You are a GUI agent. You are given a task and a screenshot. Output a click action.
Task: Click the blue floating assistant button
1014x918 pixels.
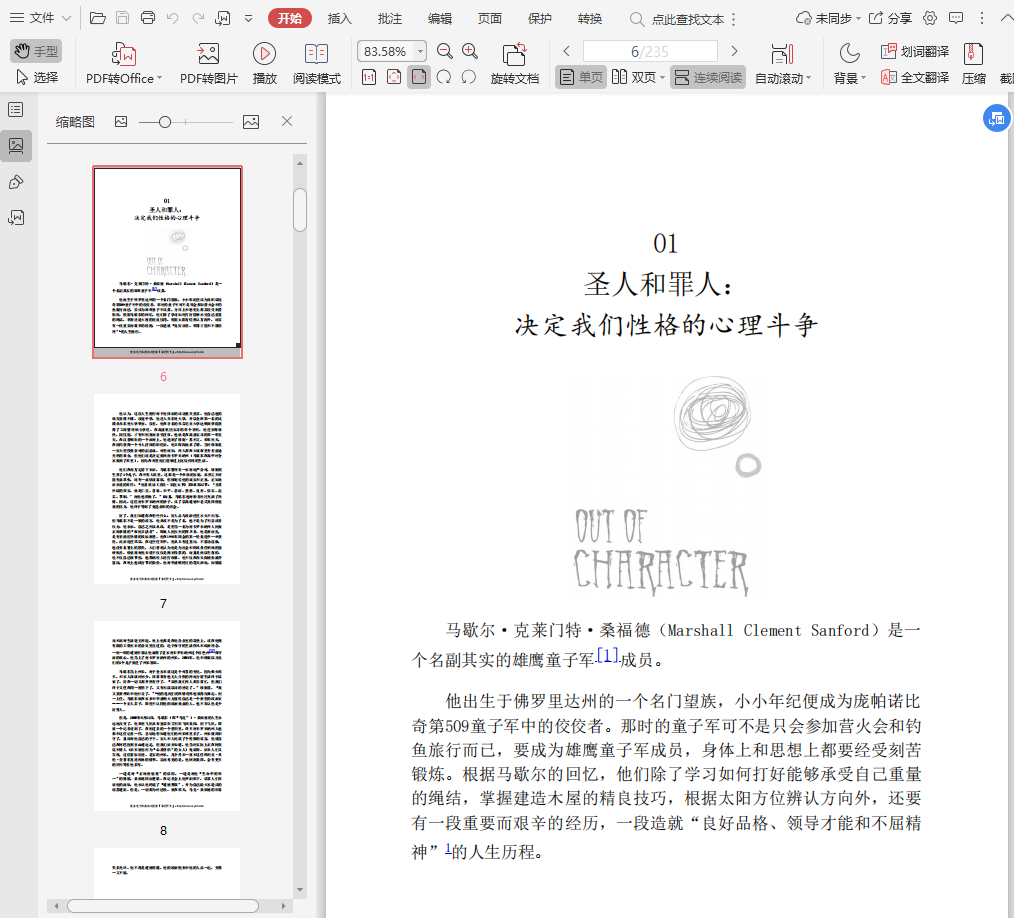(997, 118)
